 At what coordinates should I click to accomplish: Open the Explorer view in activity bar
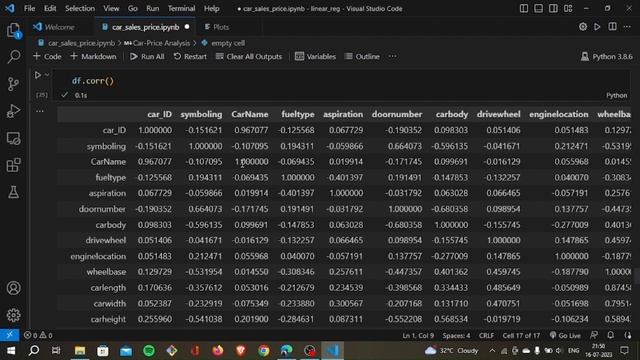click(13, 31)
